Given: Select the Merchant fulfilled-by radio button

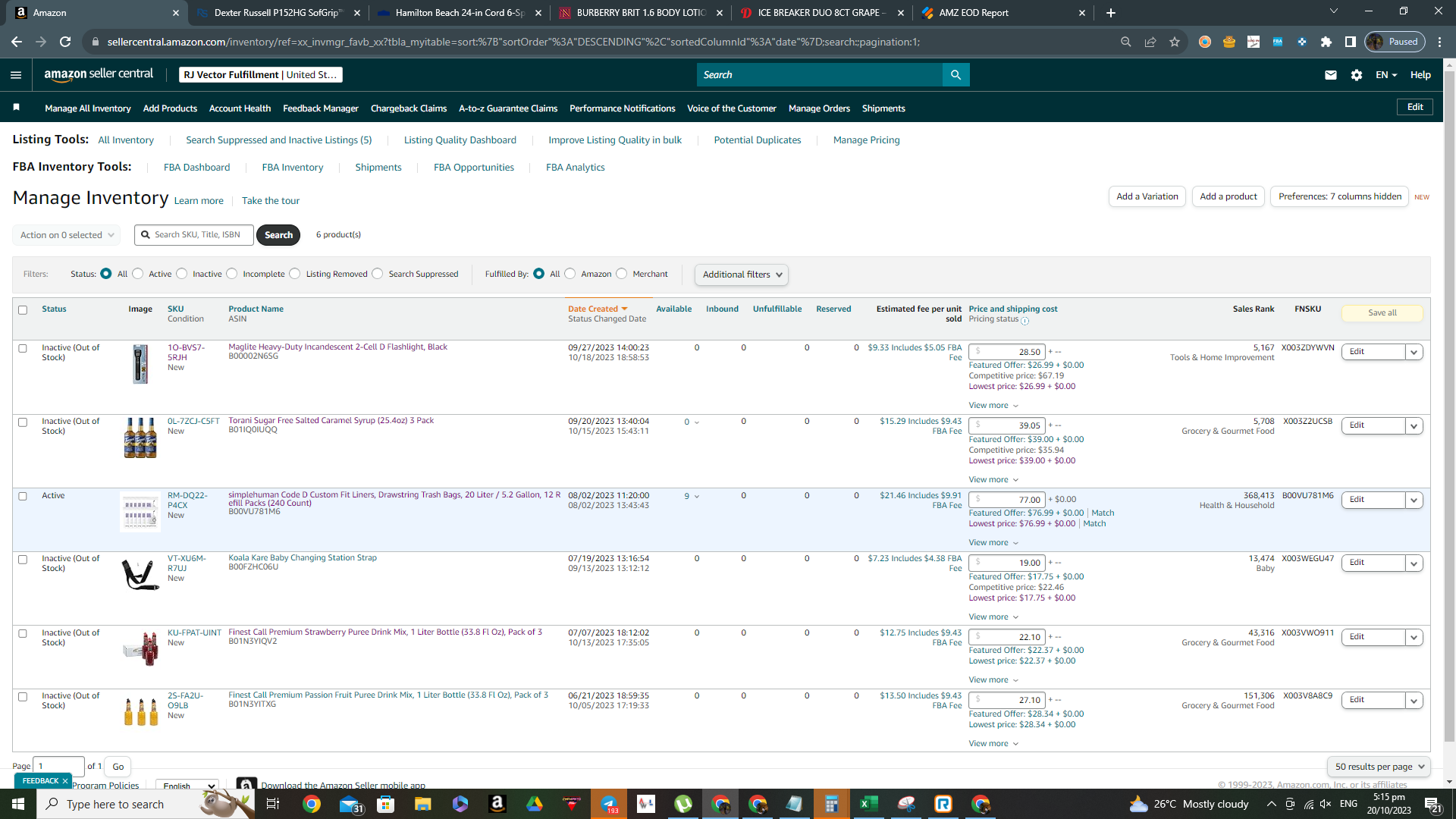Looking at the screenshot, I should (622, 274).
